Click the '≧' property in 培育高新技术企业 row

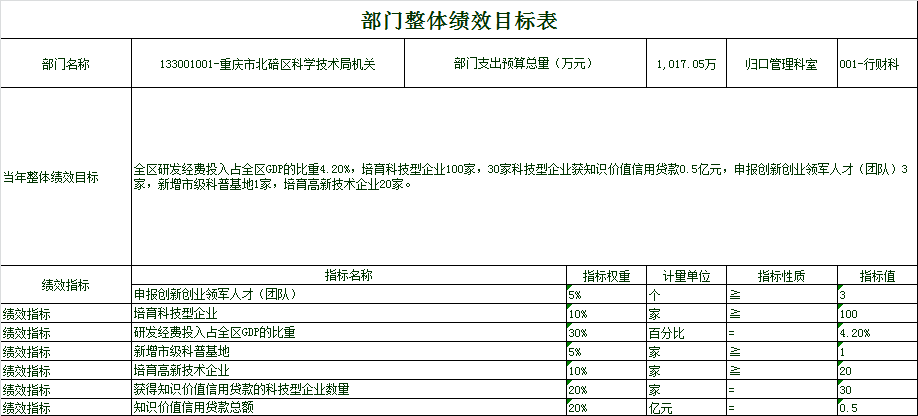[x=782, y=370]
